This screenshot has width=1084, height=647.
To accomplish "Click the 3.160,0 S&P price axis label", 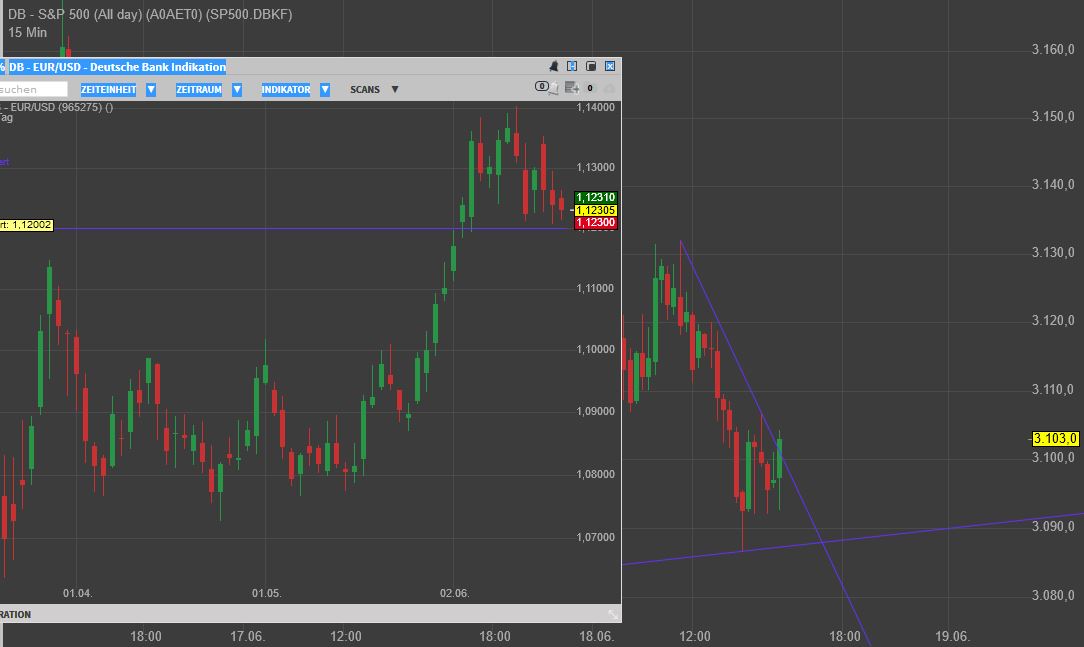I will click(x=1053, y=49).
